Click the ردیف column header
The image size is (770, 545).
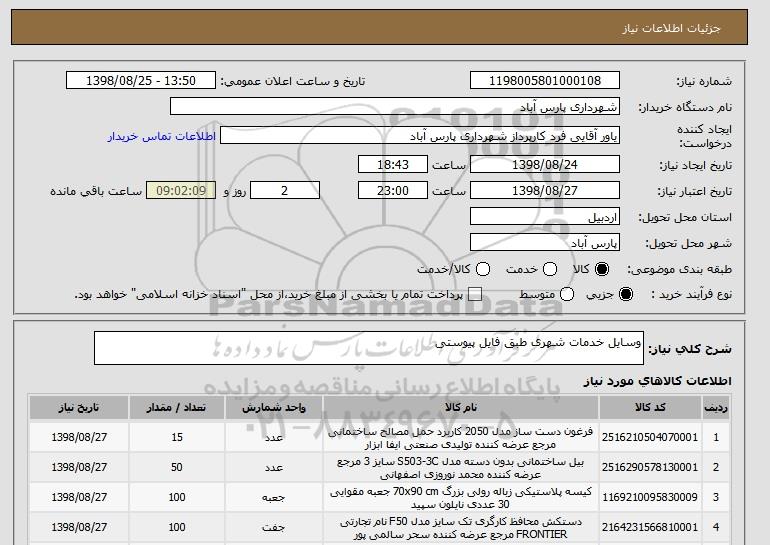[716, 408]
